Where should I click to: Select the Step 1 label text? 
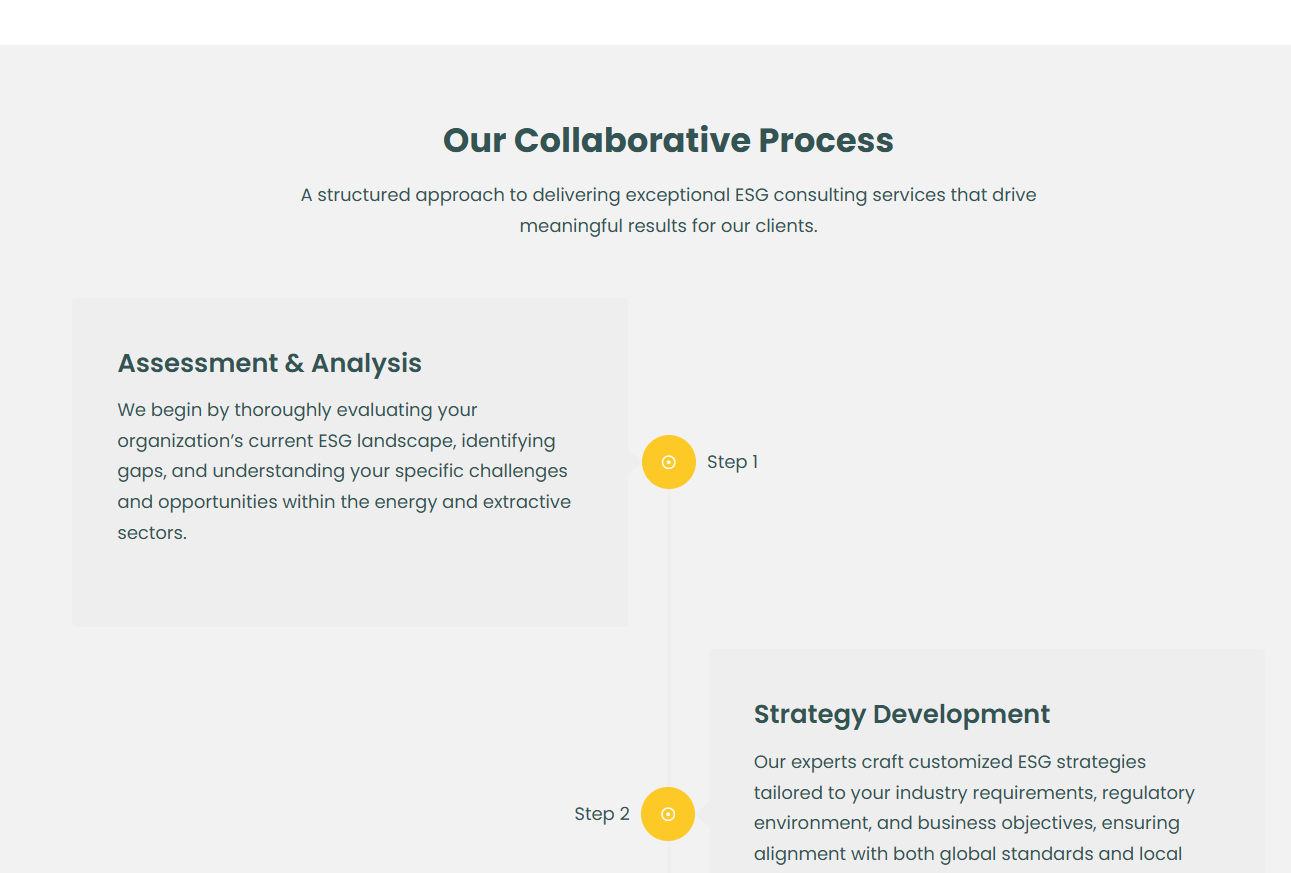click(732, 462)
